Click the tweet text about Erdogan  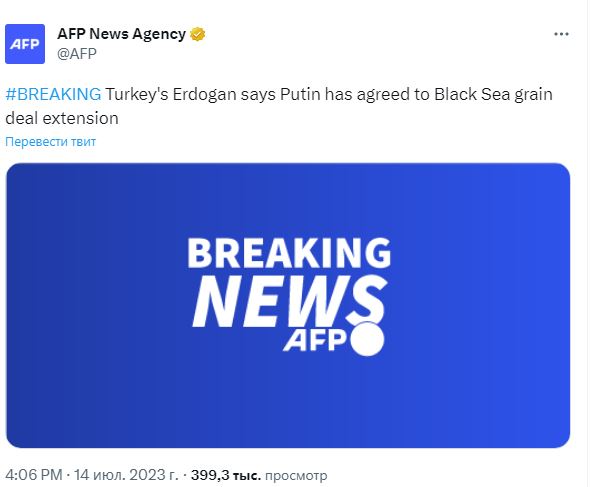click(279, 106)
